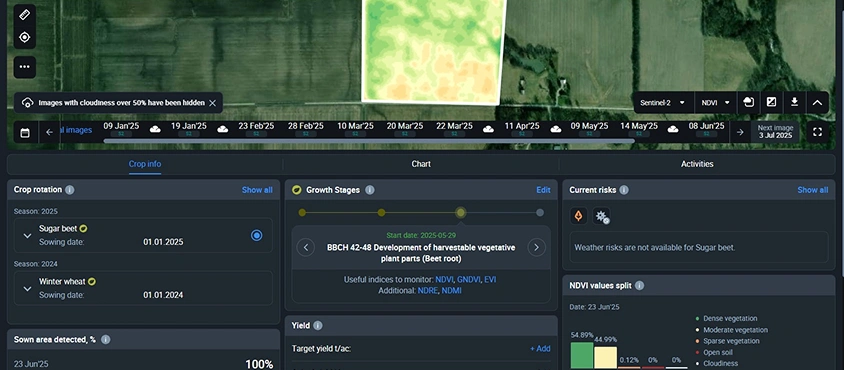Open the calendar date picker

[x=25, y=132]
